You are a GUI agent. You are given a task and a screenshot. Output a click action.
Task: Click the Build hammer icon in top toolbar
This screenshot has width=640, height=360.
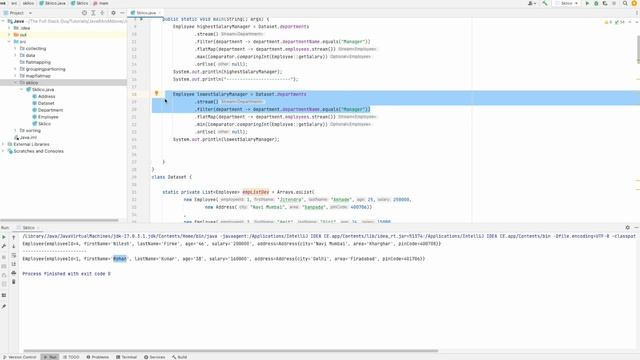pyautogui.click(x=545, y=3)
